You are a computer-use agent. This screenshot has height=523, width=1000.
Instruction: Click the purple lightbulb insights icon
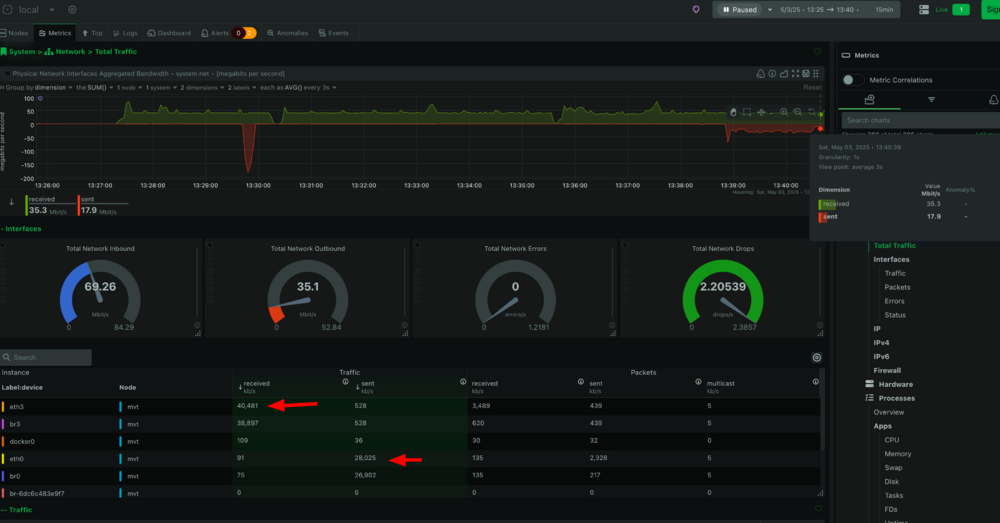point(696,10)
